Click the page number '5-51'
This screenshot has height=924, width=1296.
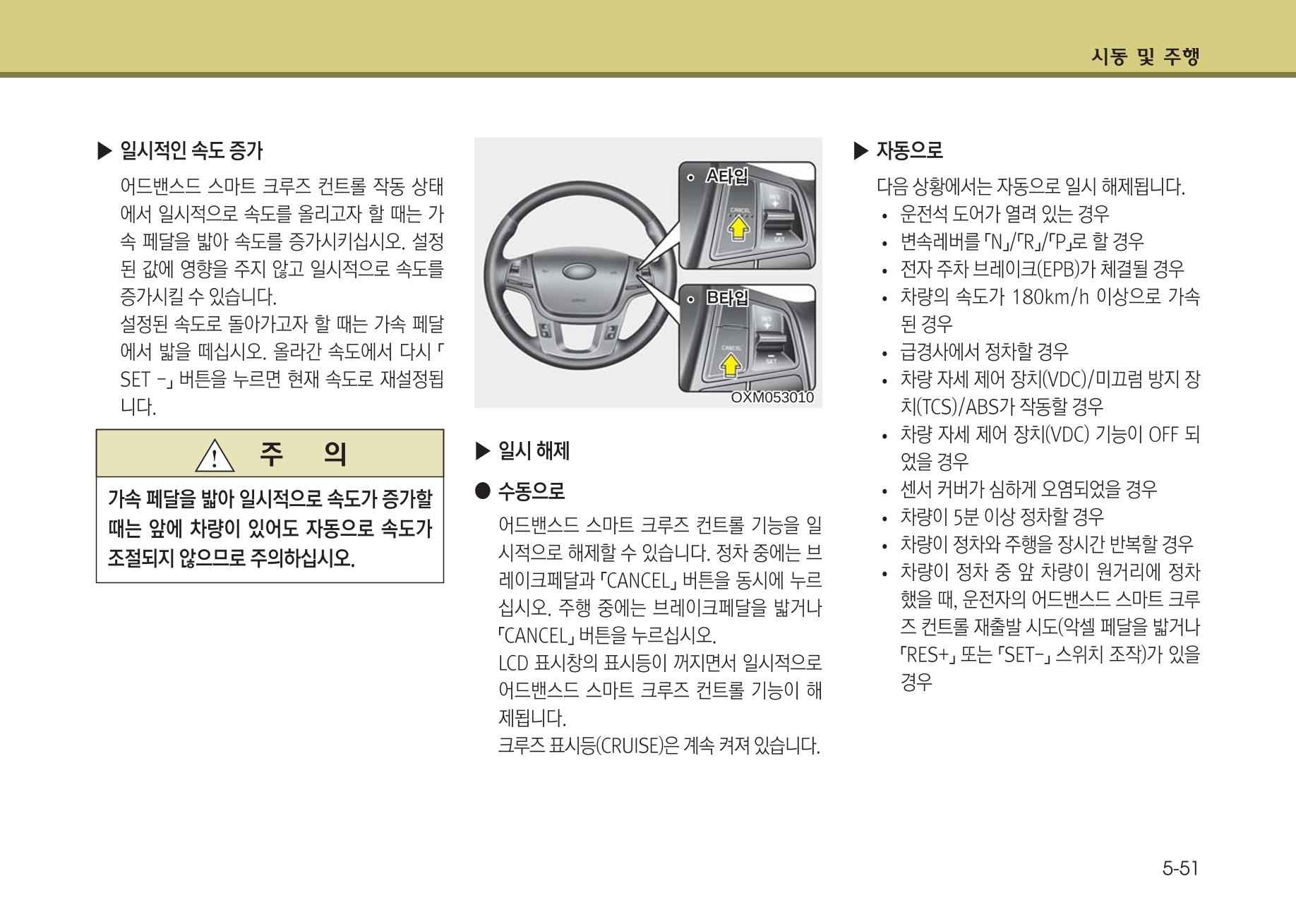pyautogui.click(x=1180, y=868)
